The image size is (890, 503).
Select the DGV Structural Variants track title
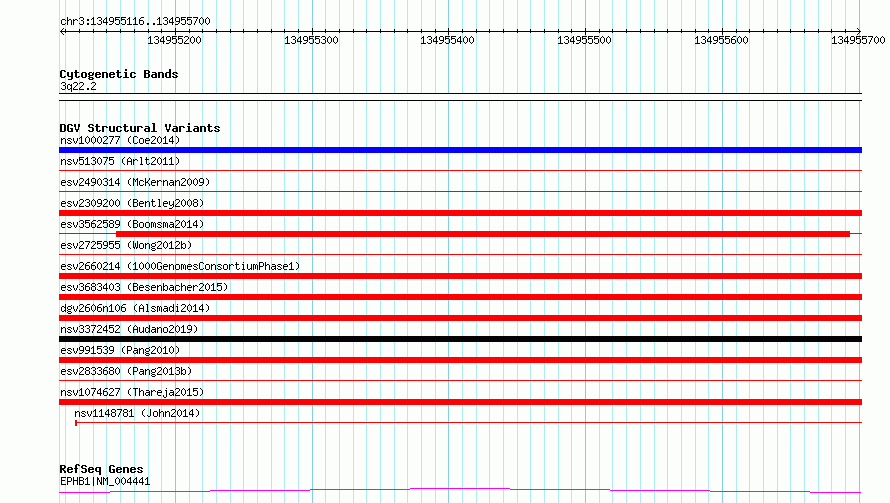pyautogui.click(x=140, y=128)
